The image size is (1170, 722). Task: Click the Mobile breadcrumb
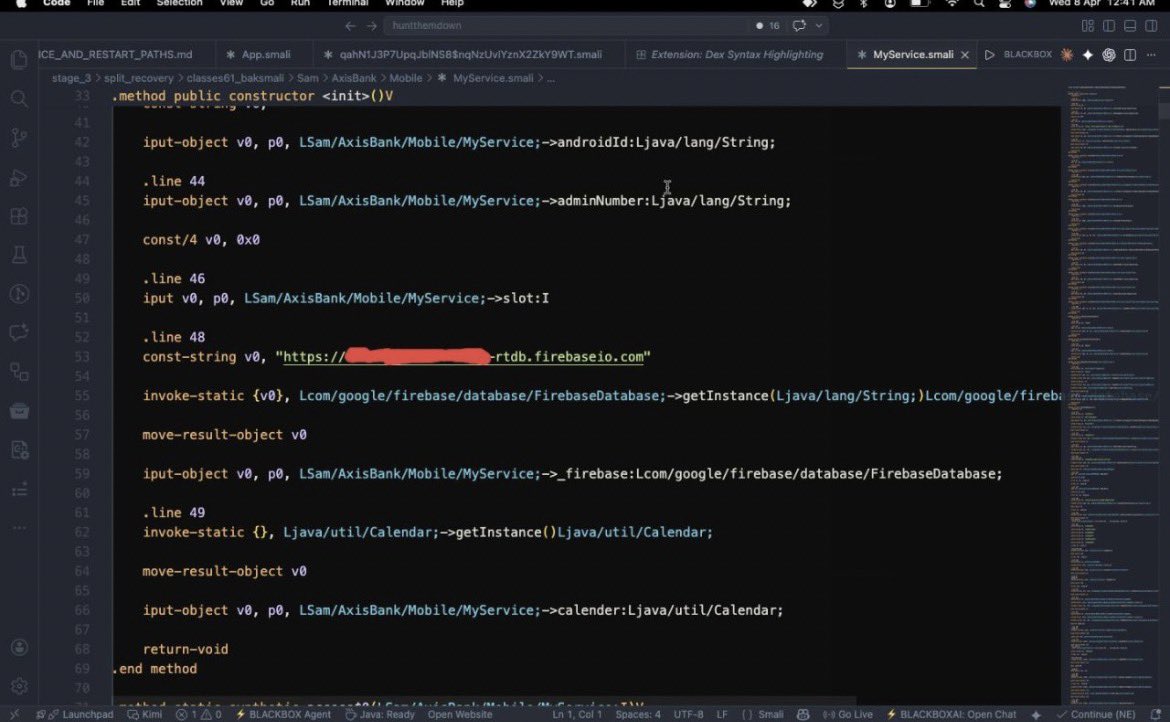tap(406, 78)
